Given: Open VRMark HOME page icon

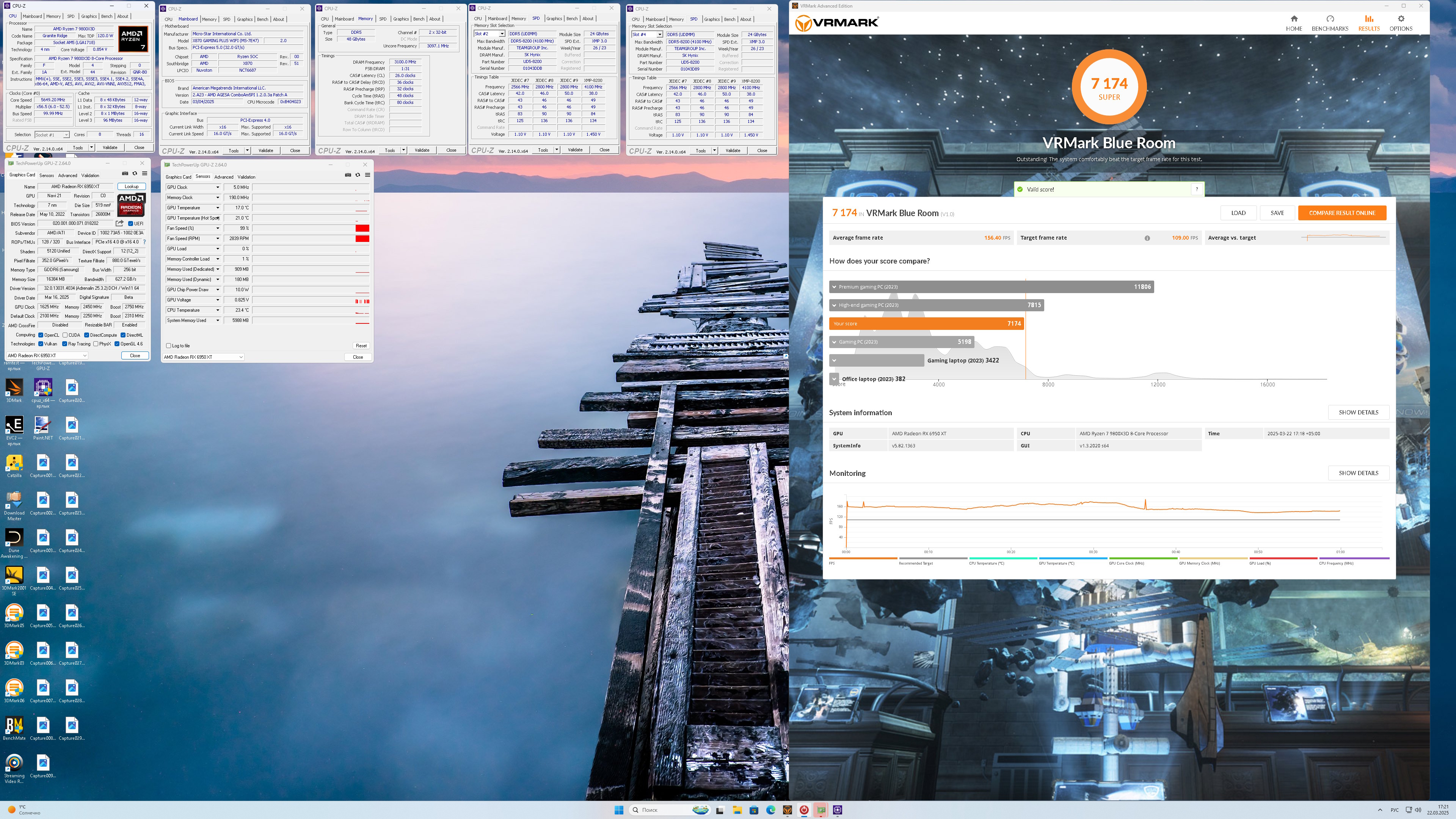Looking at the screenshot, I should (1294, 19).
